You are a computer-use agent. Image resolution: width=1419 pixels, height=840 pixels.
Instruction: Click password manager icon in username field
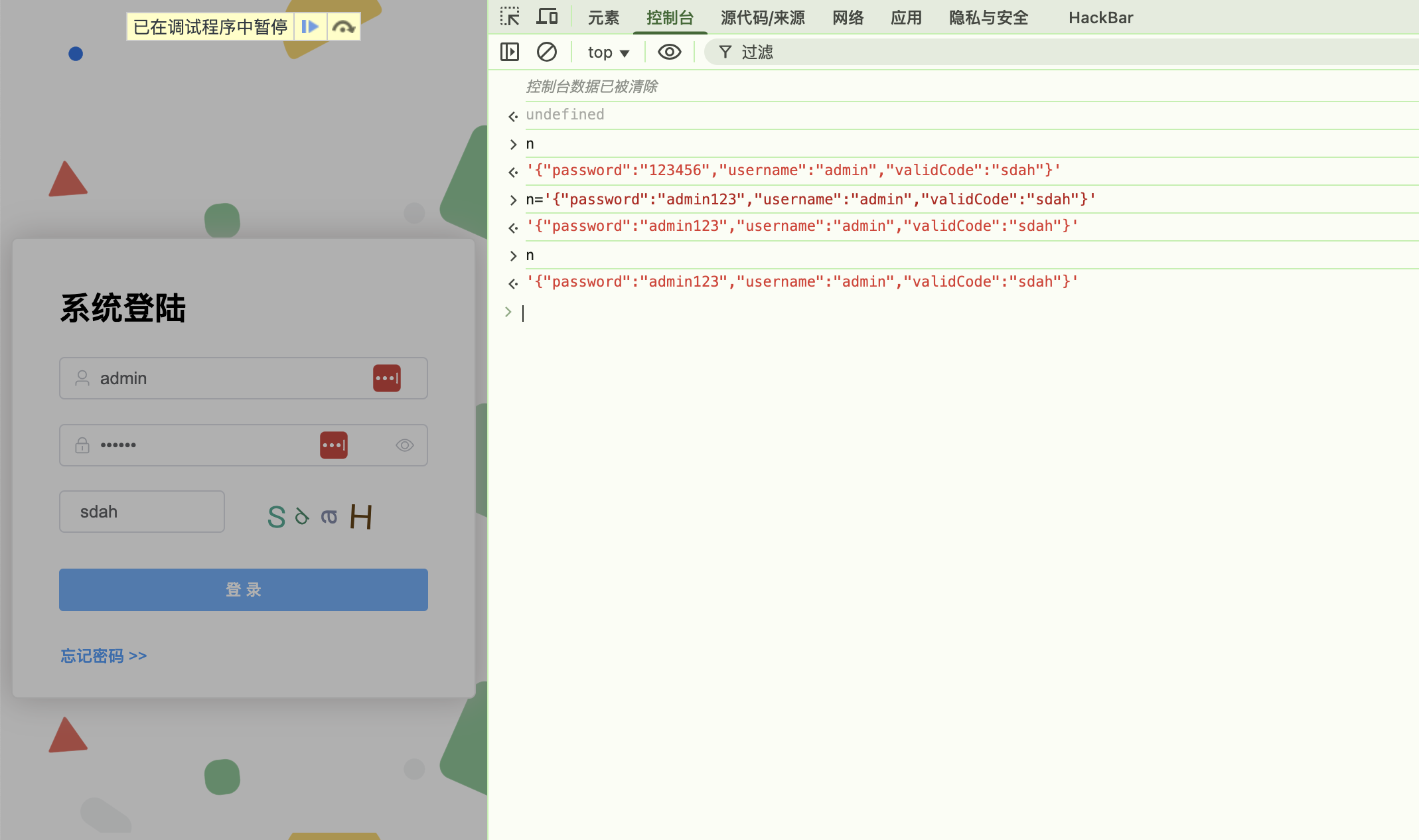[x=386, y=378]
